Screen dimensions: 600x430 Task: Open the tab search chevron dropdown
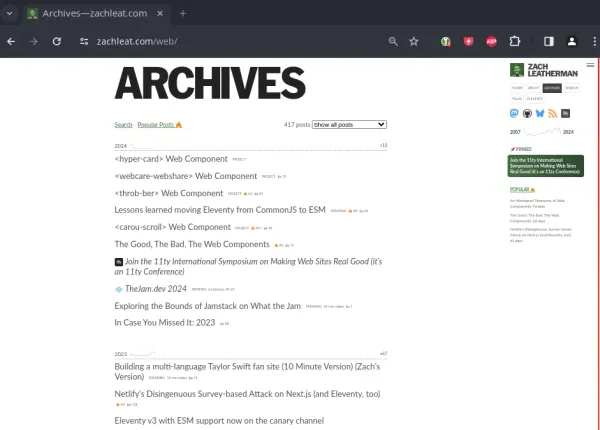10,13
